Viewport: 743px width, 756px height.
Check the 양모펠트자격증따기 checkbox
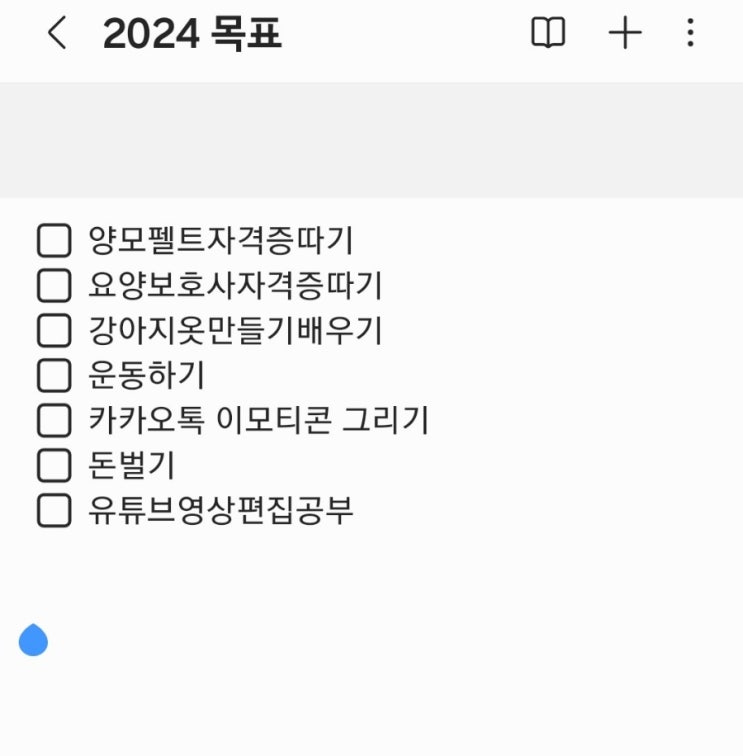[x=54, y=240]
